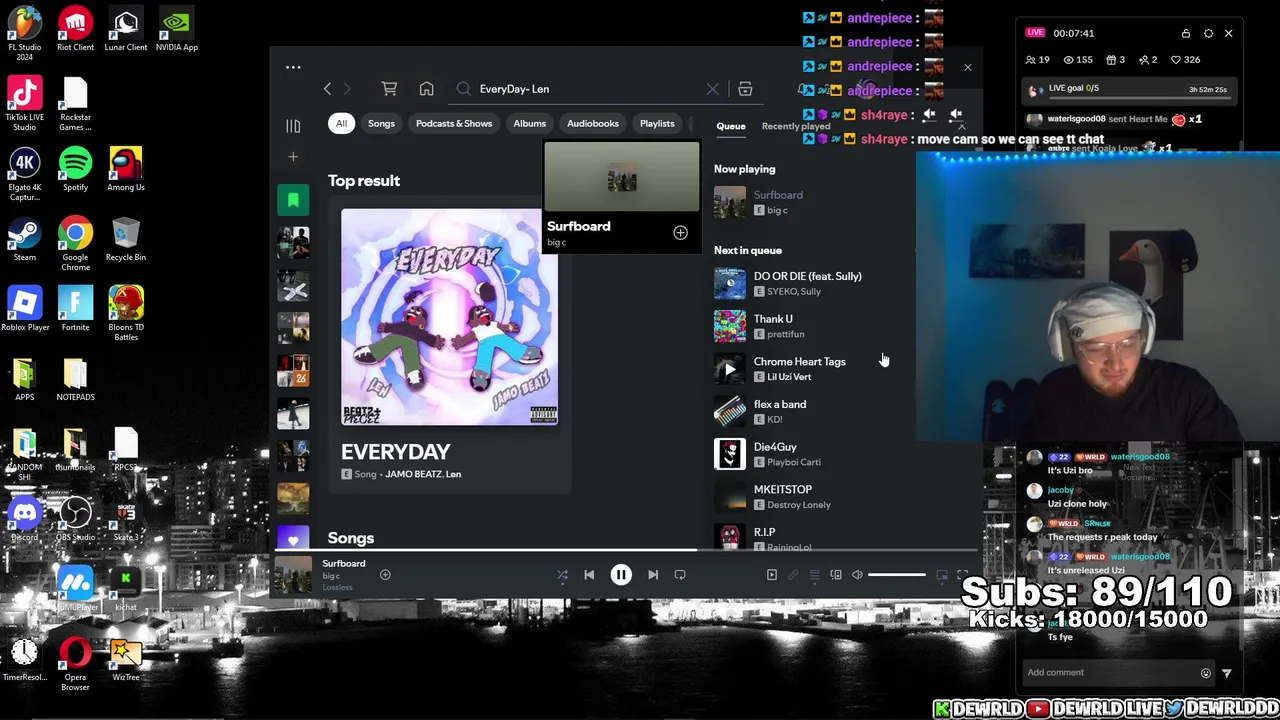Collapse Your Library sidebar icon
The height and width of the screenshot is (720, 1280).
tap(293, 126)
